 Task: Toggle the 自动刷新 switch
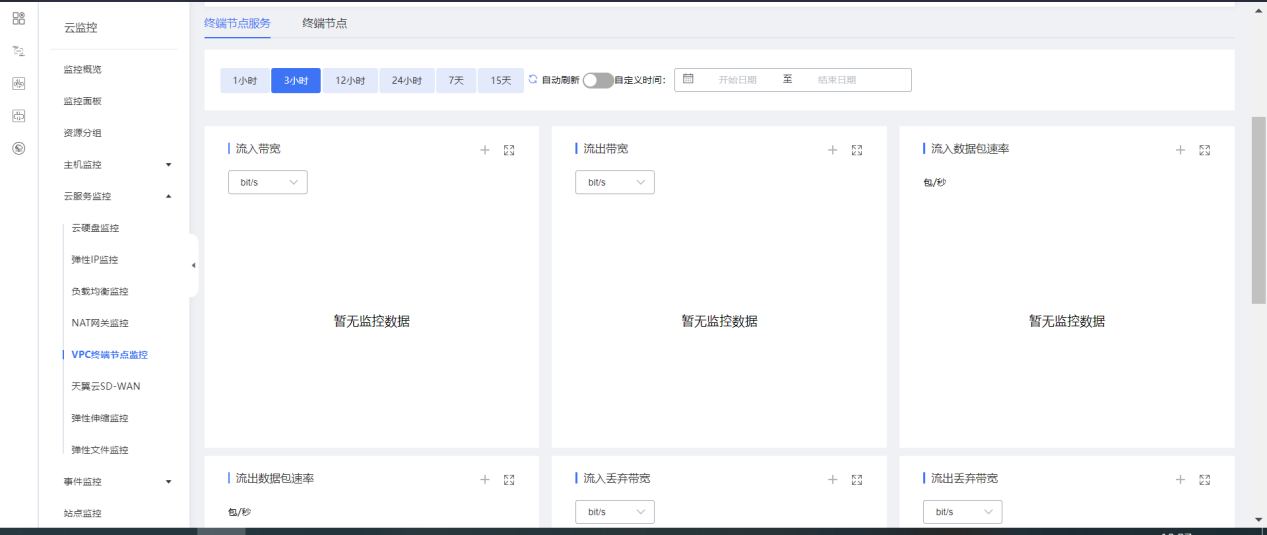597,80
